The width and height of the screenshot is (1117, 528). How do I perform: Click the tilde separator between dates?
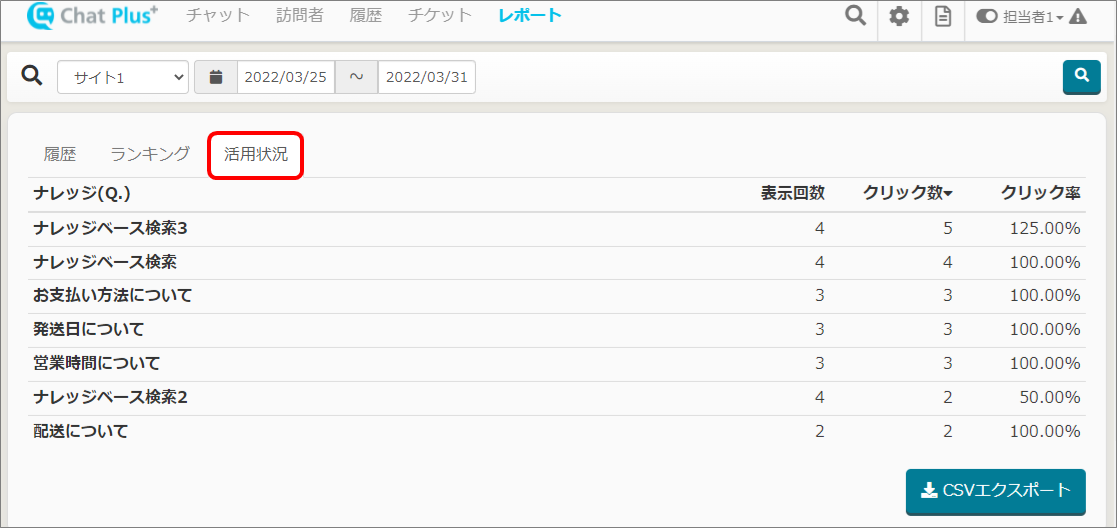pos(356,77)
